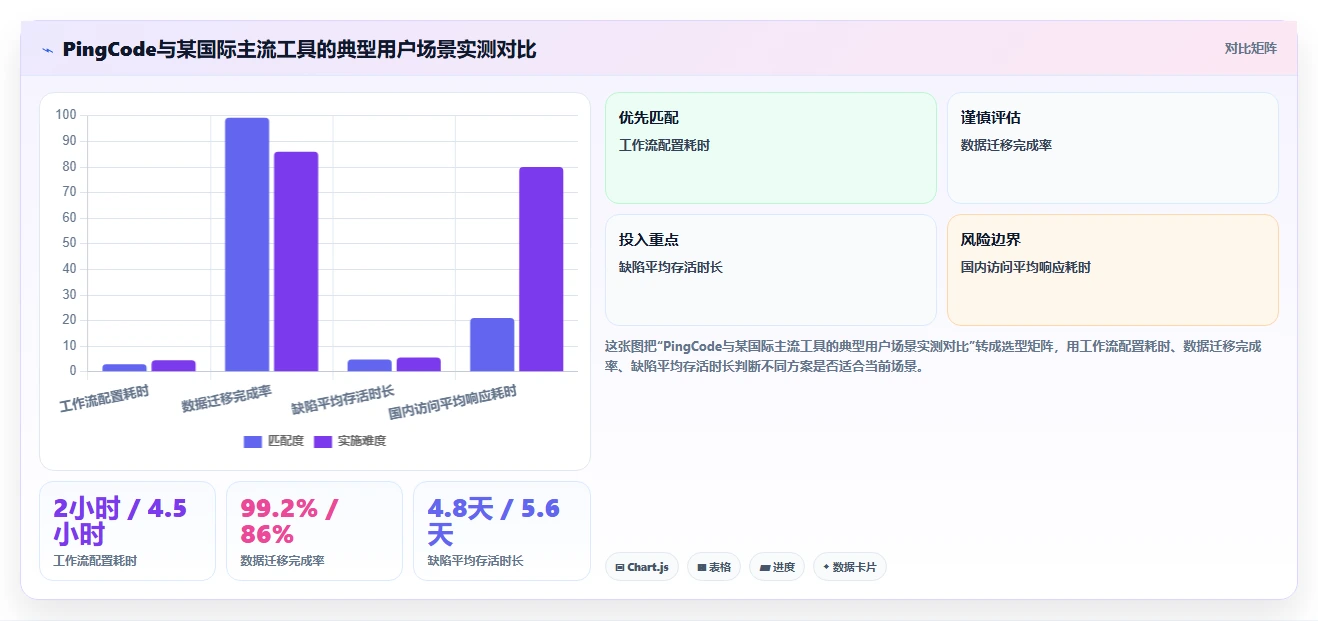1318x621 pixels.
Task: Click the 4.8天 / 5.6天 stat value
Action: point(493,521)
